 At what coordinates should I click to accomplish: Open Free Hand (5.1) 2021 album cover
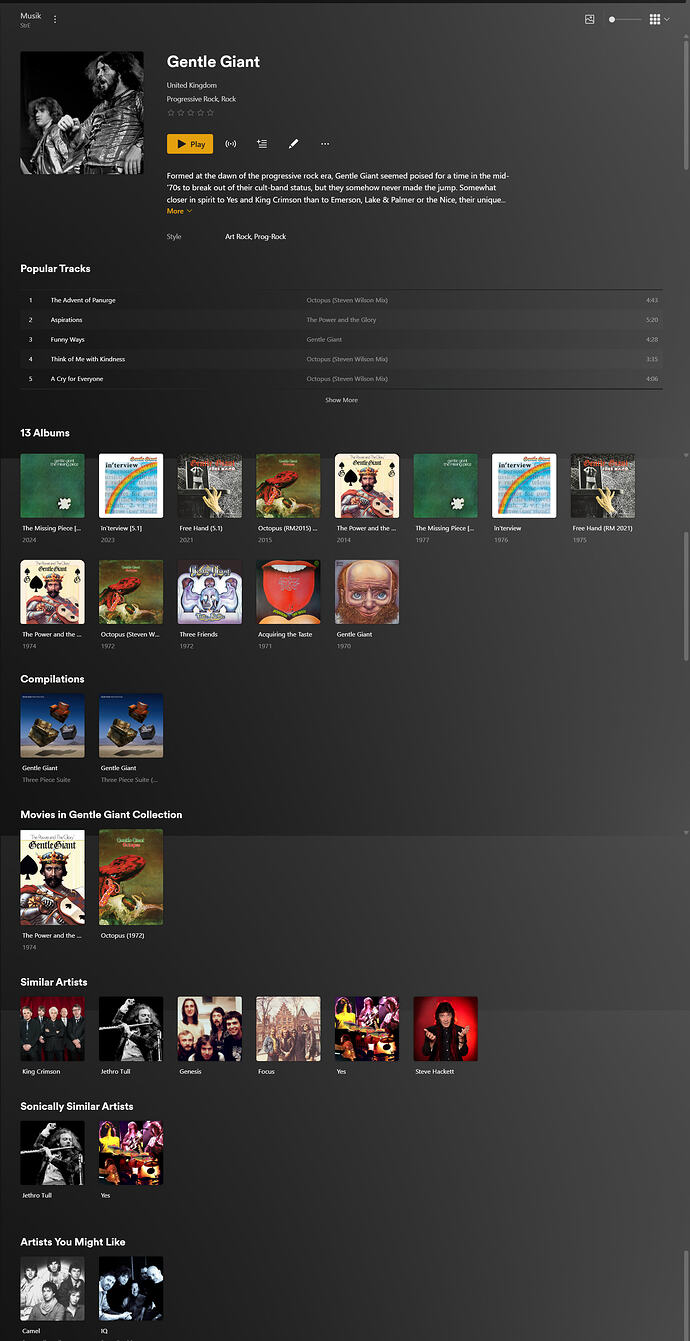tap(210, 486)
